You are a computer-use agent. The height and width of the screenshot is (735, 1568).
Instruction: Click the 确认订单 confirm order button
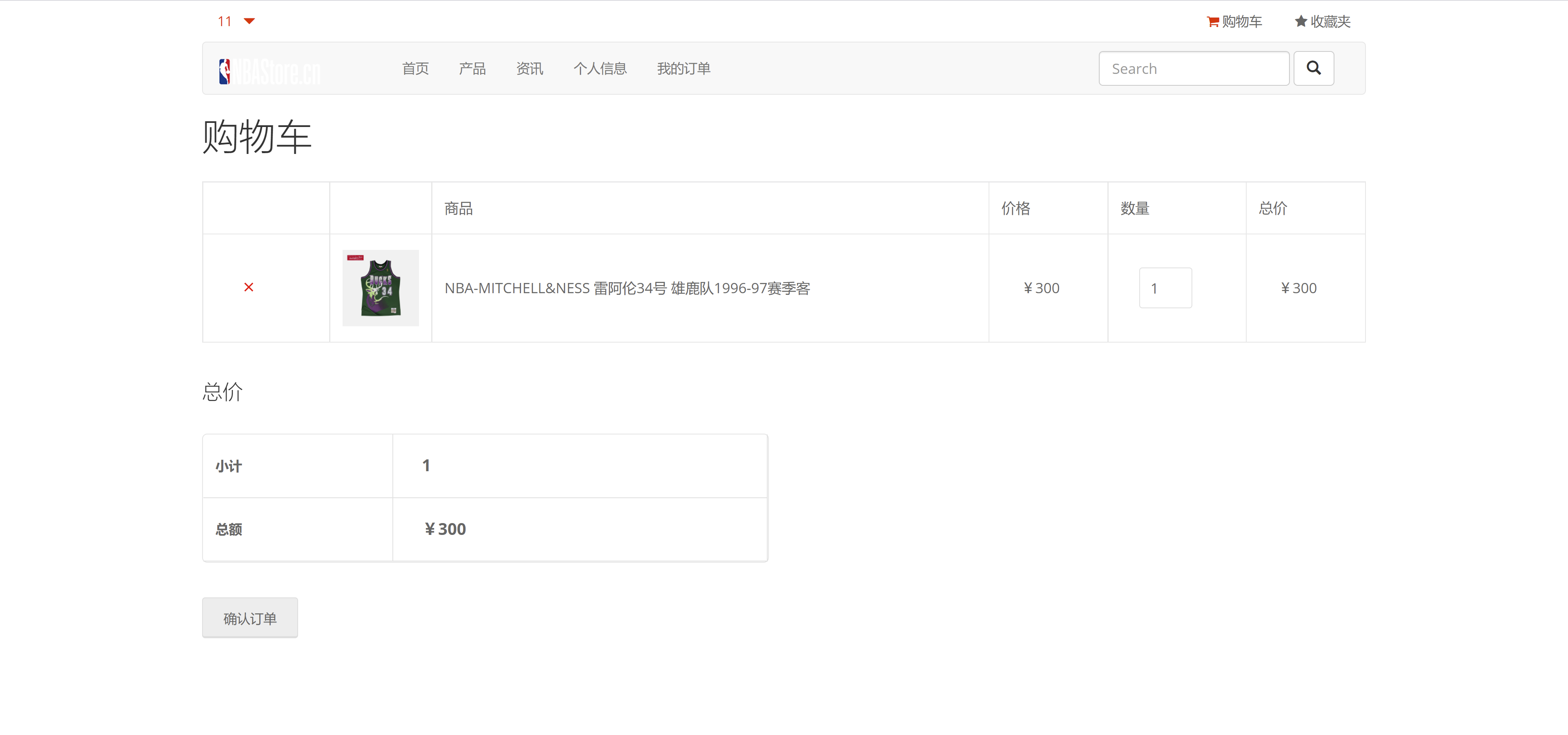(249, 617)
